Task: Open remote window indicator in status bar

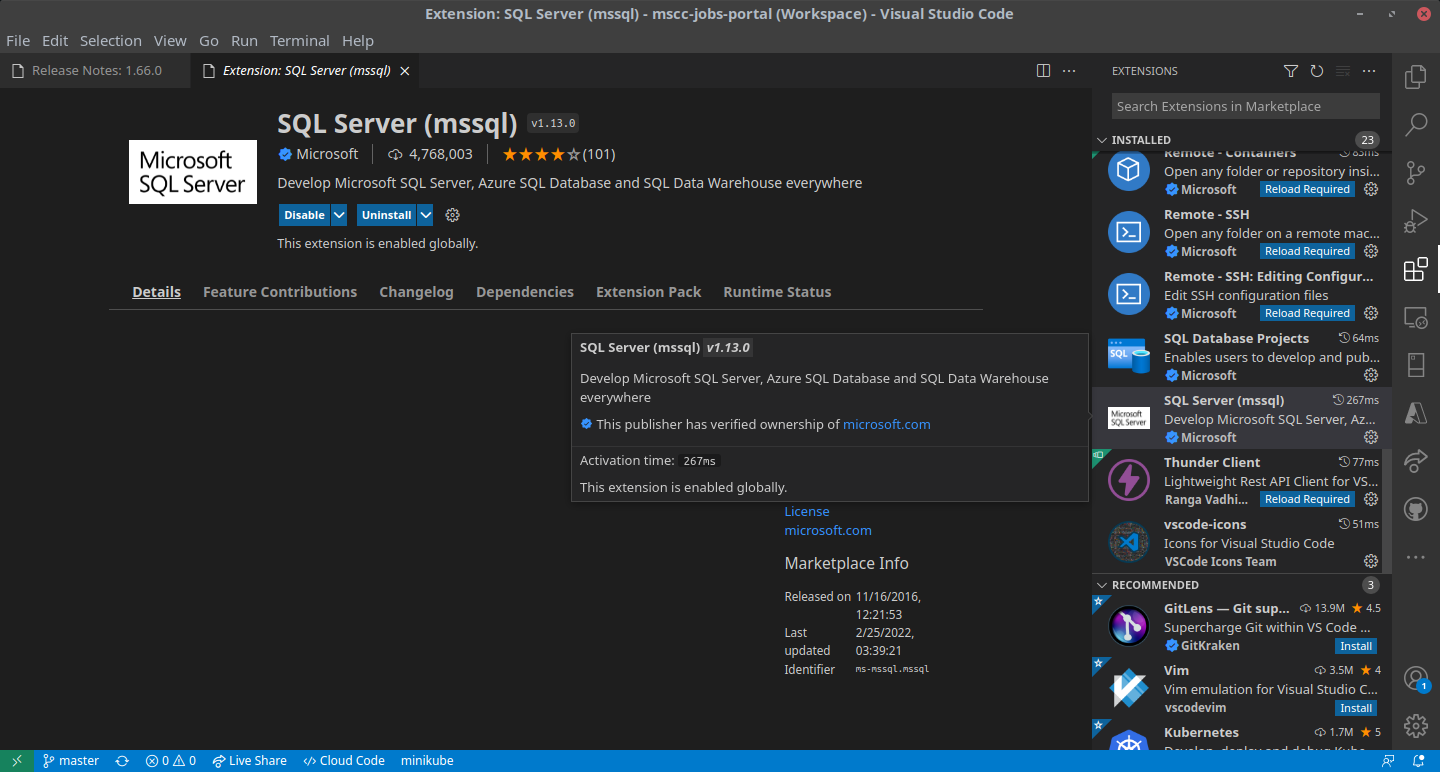Action: point(17,761)
